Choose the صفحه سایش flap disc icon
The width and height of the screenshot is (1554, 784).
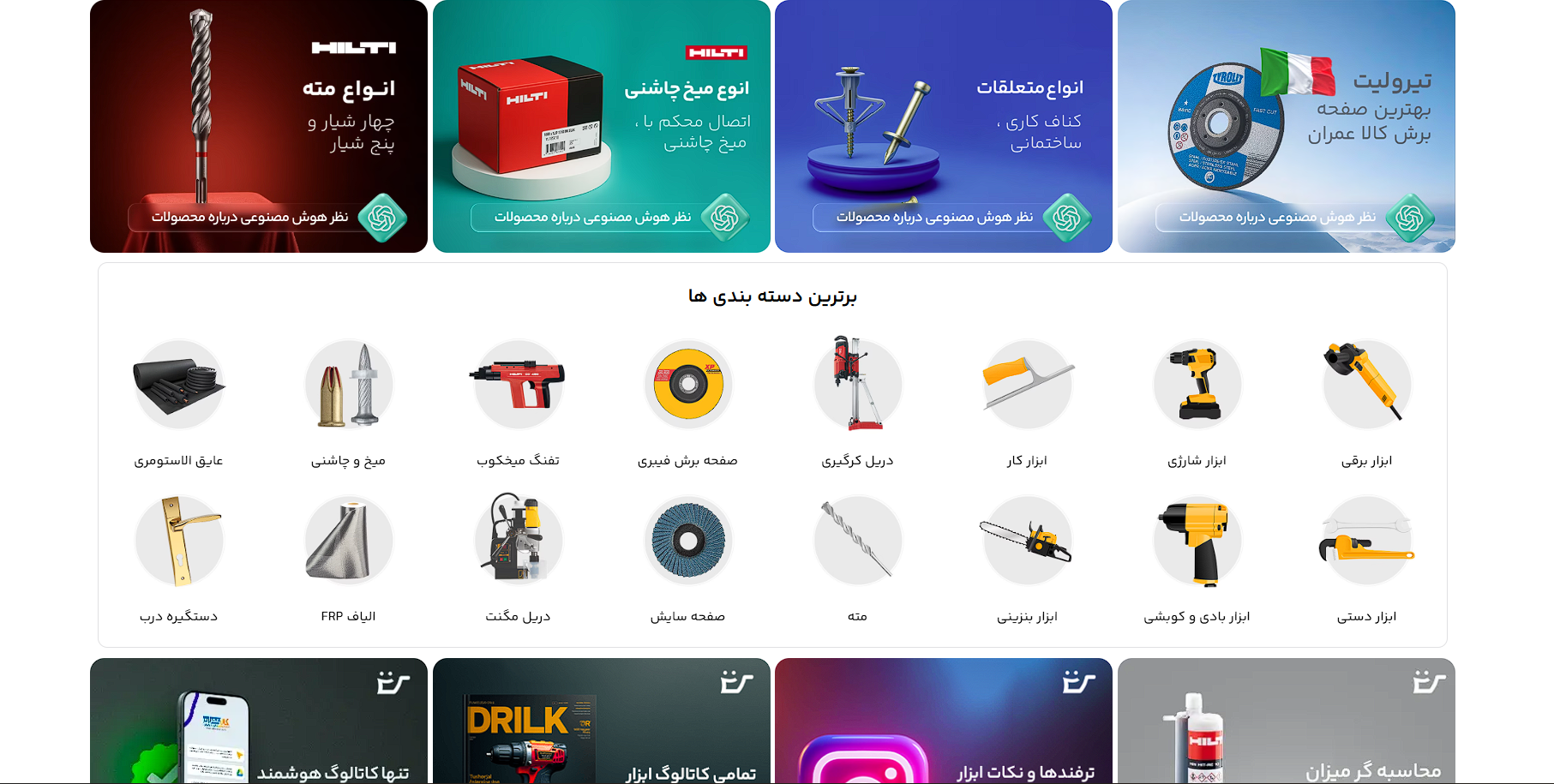[x=687, y=540]
